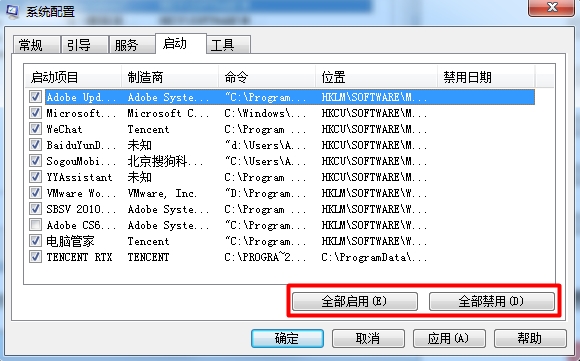
Task: Uncheck the 电脑管家 checkbox
Action: (x=35, y=241)
